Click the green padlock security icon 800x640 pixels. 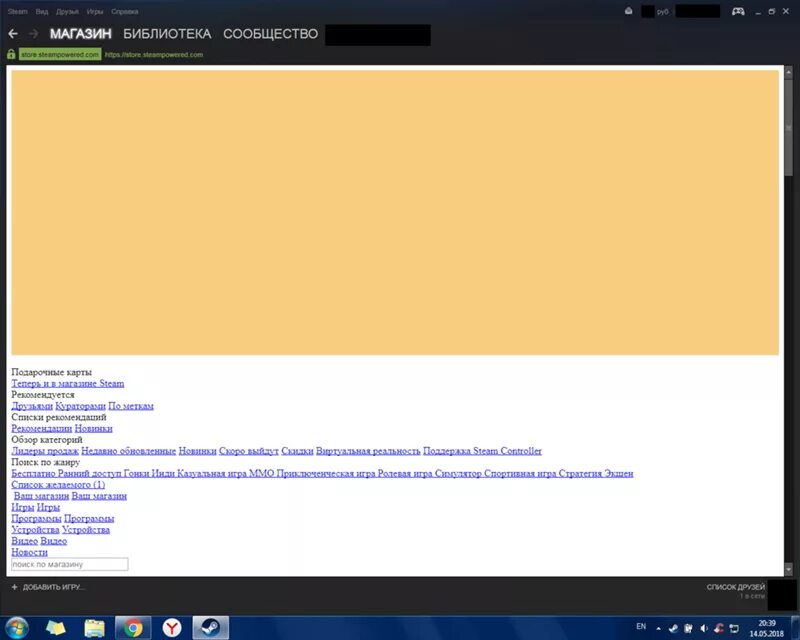11,54
